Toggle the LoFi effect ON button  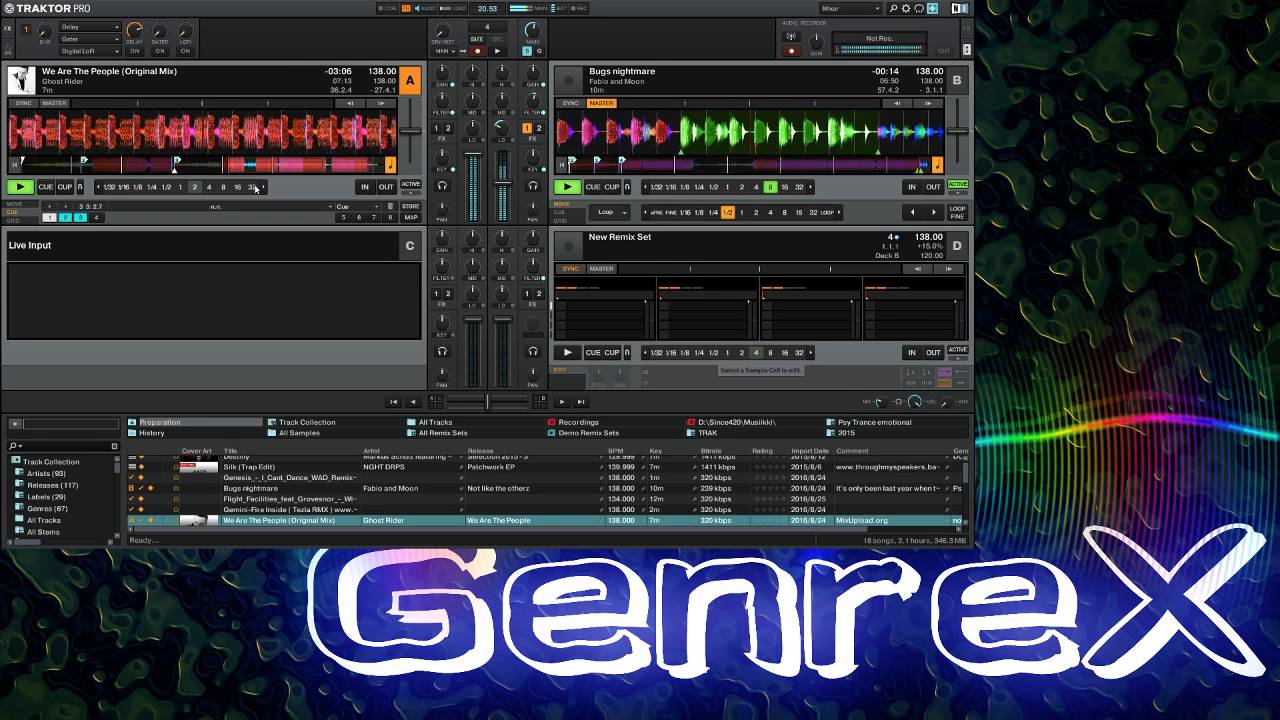[186, 51]
